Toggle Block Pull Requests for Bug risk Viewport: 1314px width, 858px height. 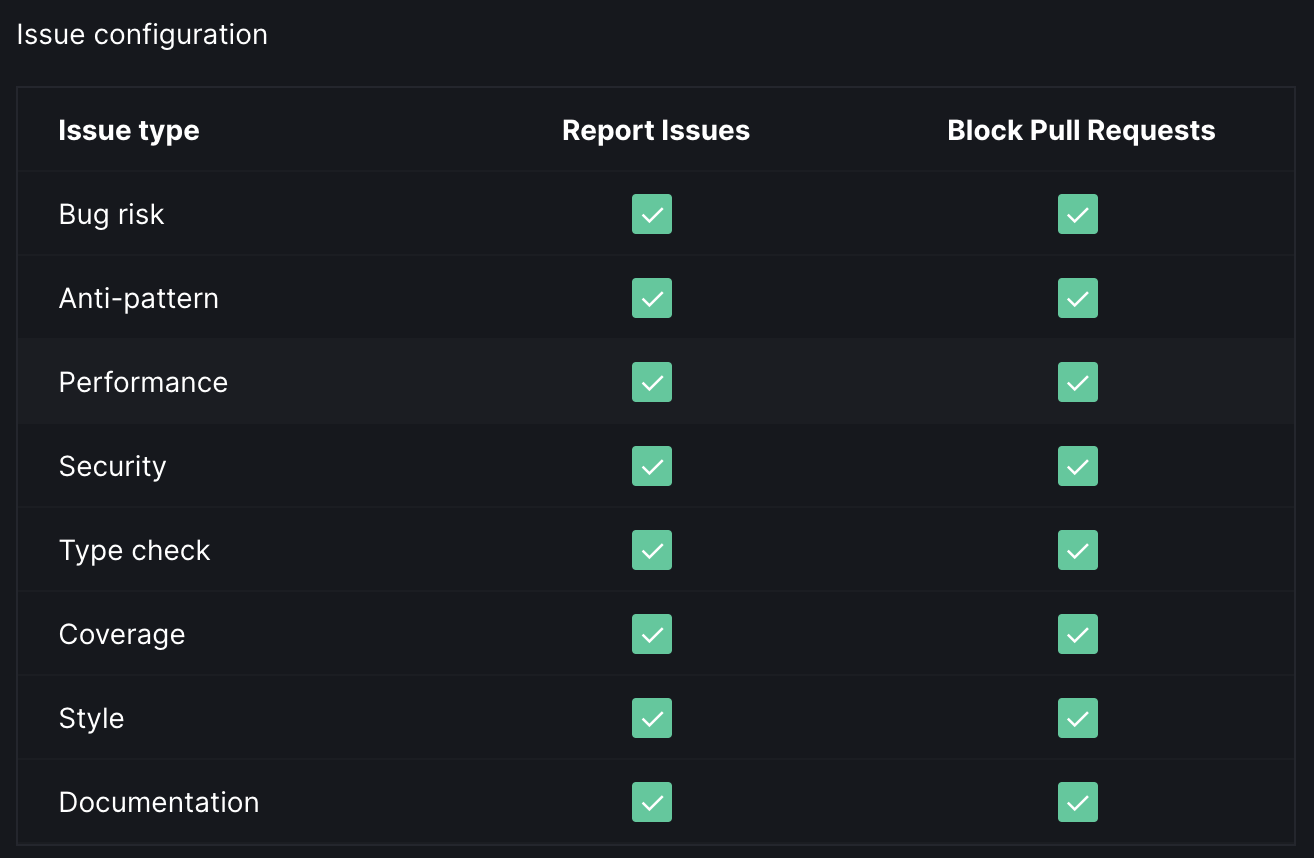[x=1077, y=213]
